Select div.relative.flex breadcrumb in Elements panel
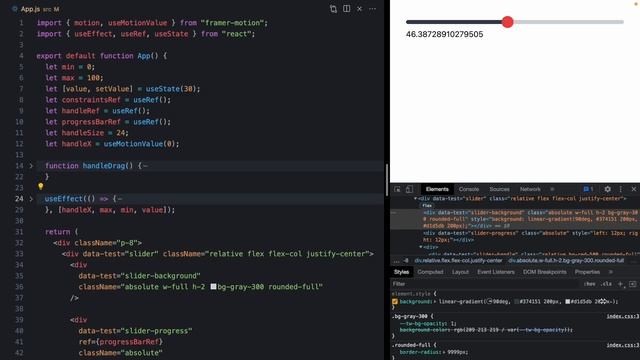 (458, 260)
